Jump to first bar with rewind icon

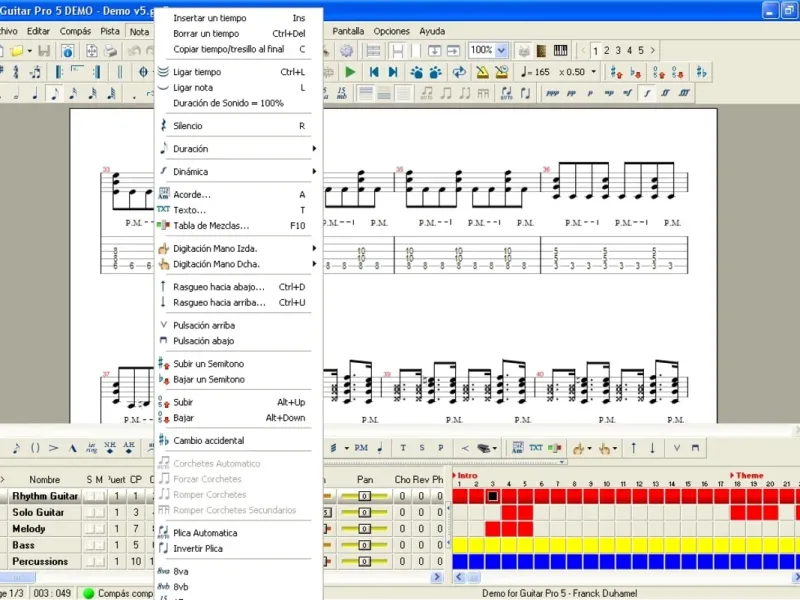(374, 72)
